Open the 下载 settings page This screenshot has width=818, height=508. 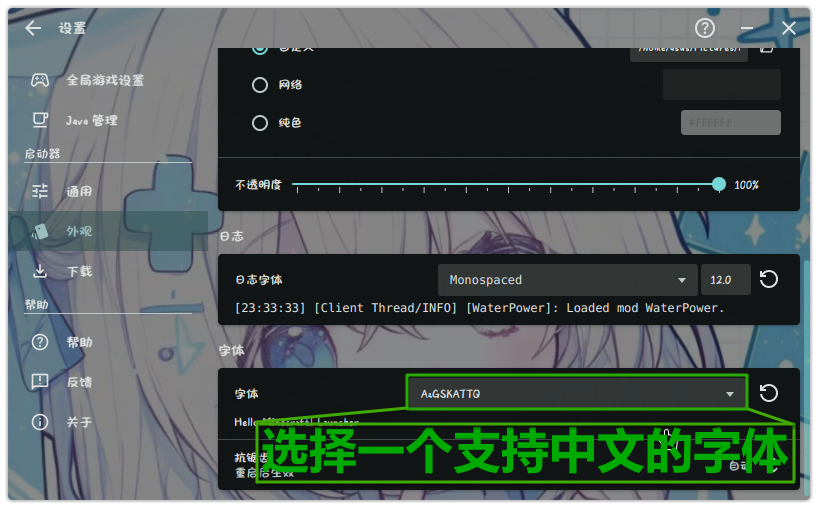(x=109, y=271)
